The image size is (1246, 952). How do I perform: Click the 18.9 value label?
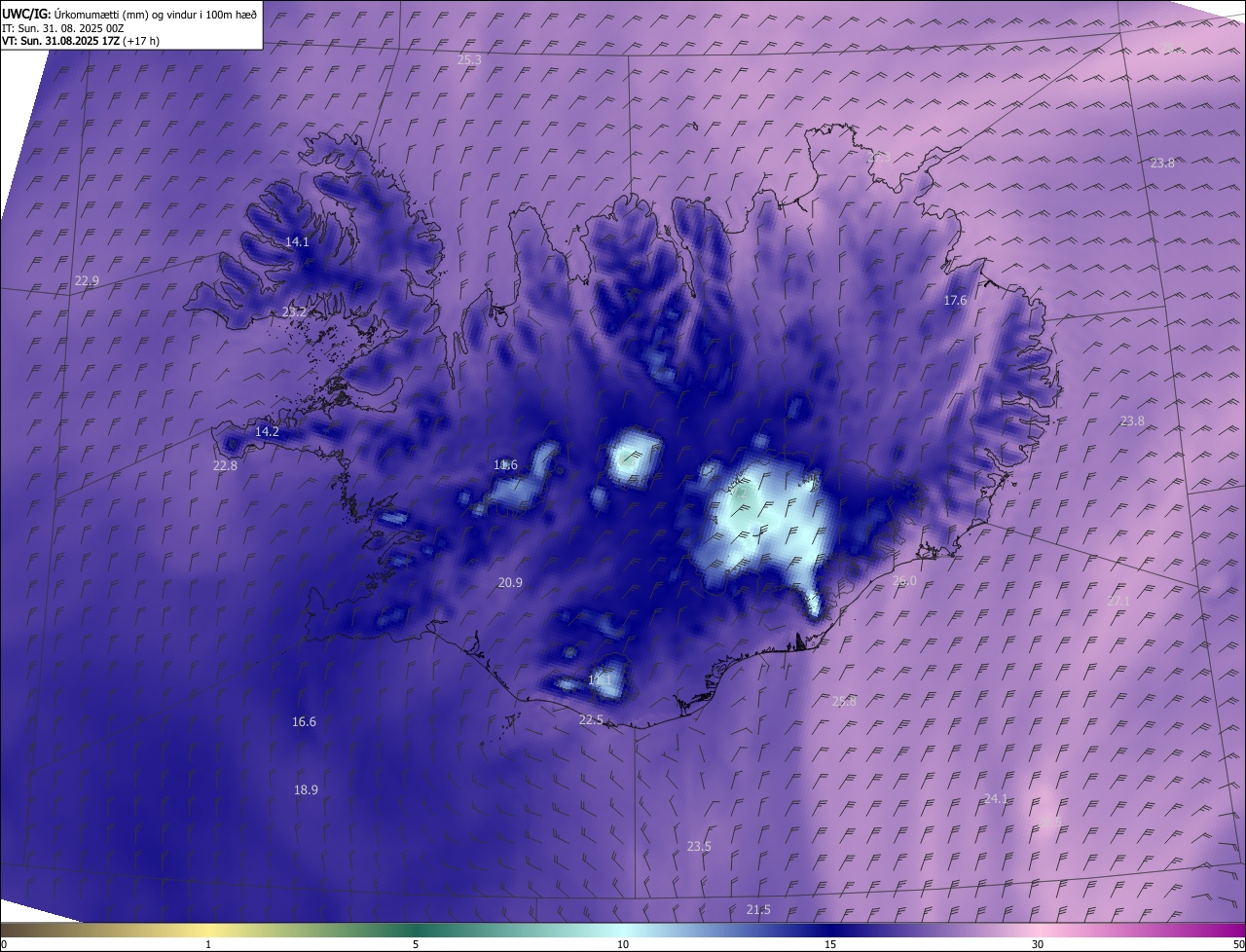point(306,790)
